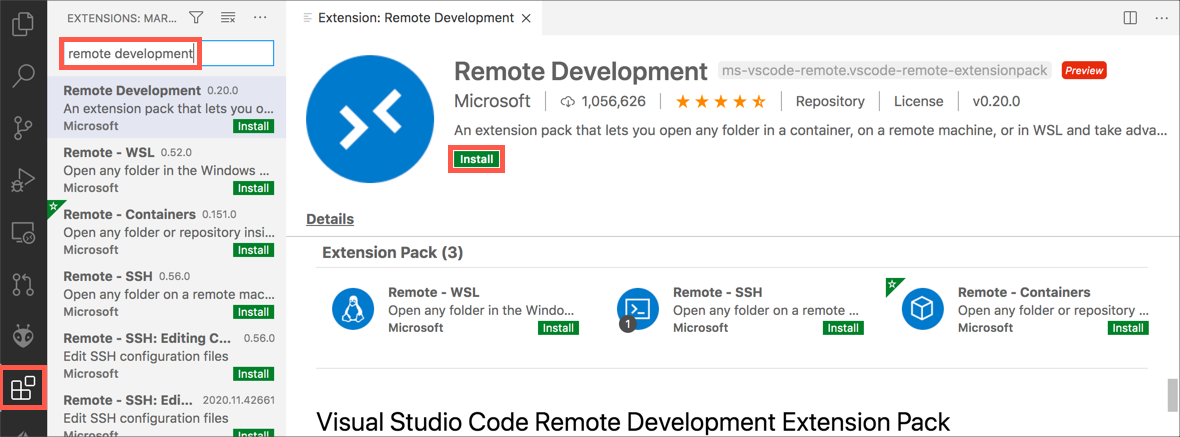Install Remote - WSL from sidebar list
Image resolution: width=1180 pixels, height=437 pixels.
point(254,188)
